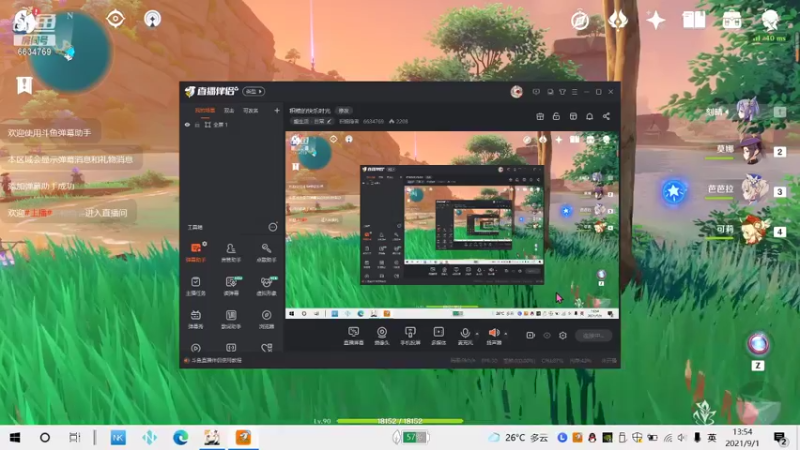This screenshot has height=450, width=800.
Task: Open the game's compass icon top right
Action: click(x=580, y=20)
